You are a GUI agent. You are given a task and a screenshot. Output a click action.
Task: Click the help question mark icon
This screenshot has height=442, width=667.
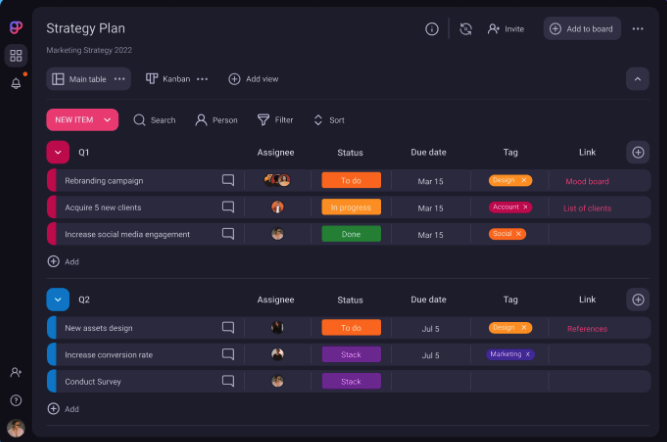(15, 400)
